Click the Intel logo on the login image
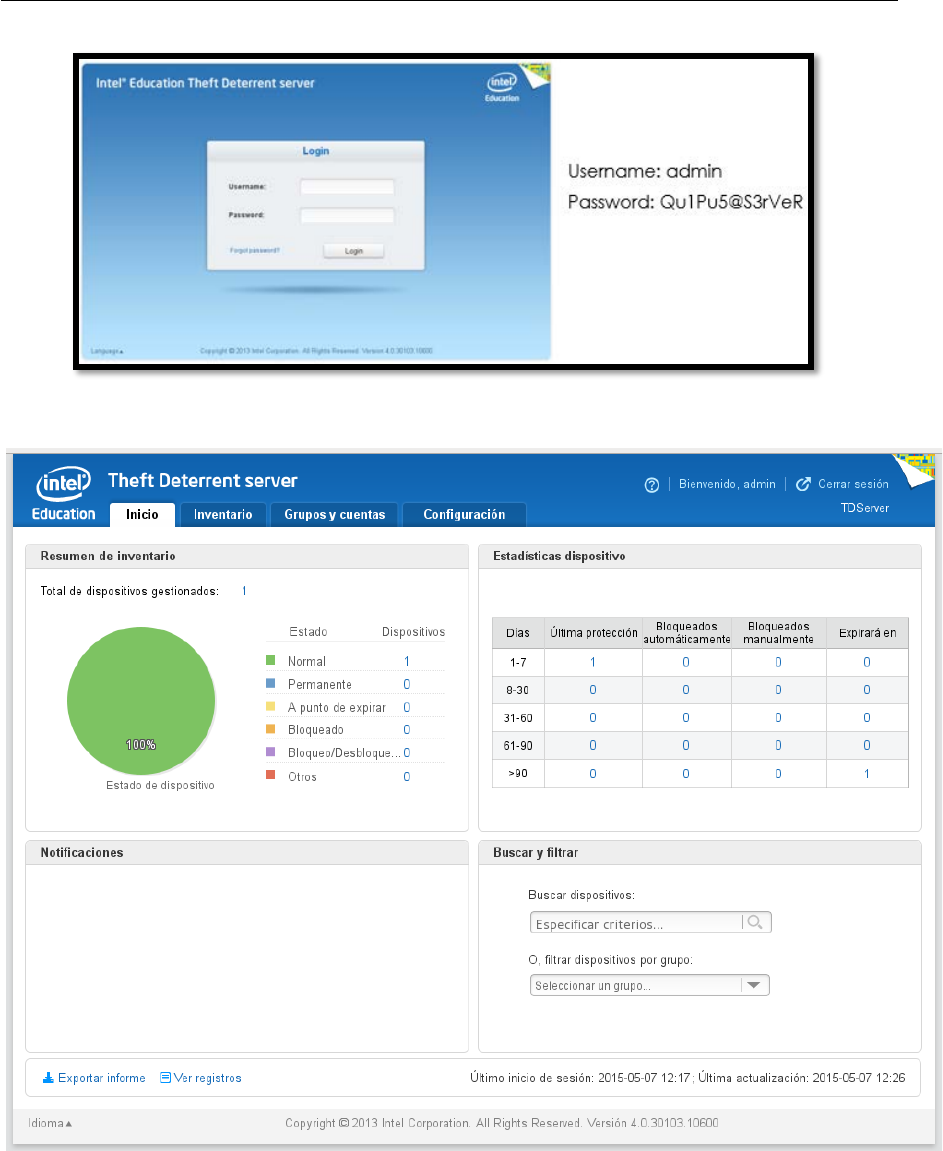The height and width of the screenshot is (1151, 943). [502, 87]
